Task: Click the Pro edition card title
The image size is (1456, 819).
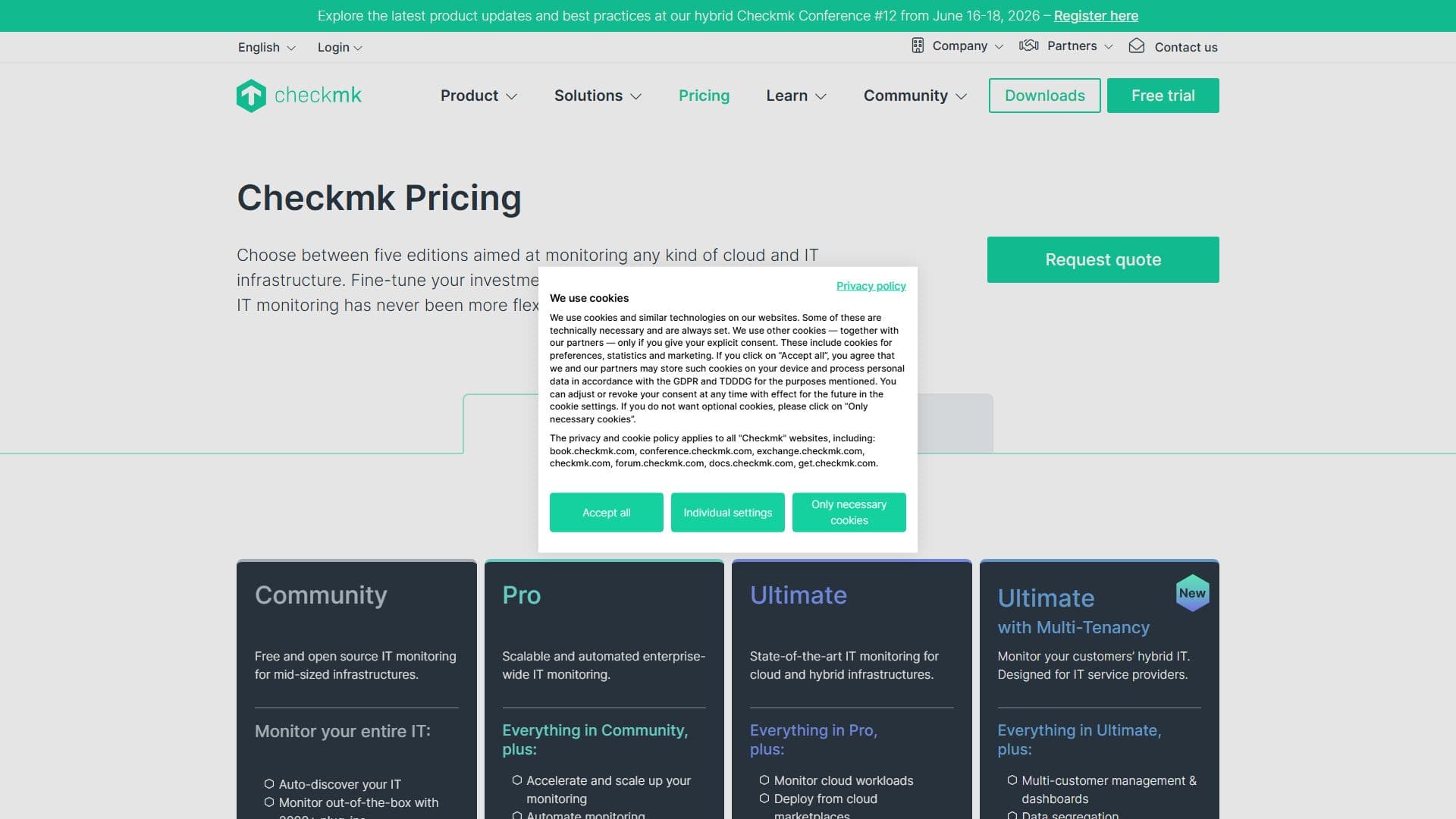Action: 522,595
